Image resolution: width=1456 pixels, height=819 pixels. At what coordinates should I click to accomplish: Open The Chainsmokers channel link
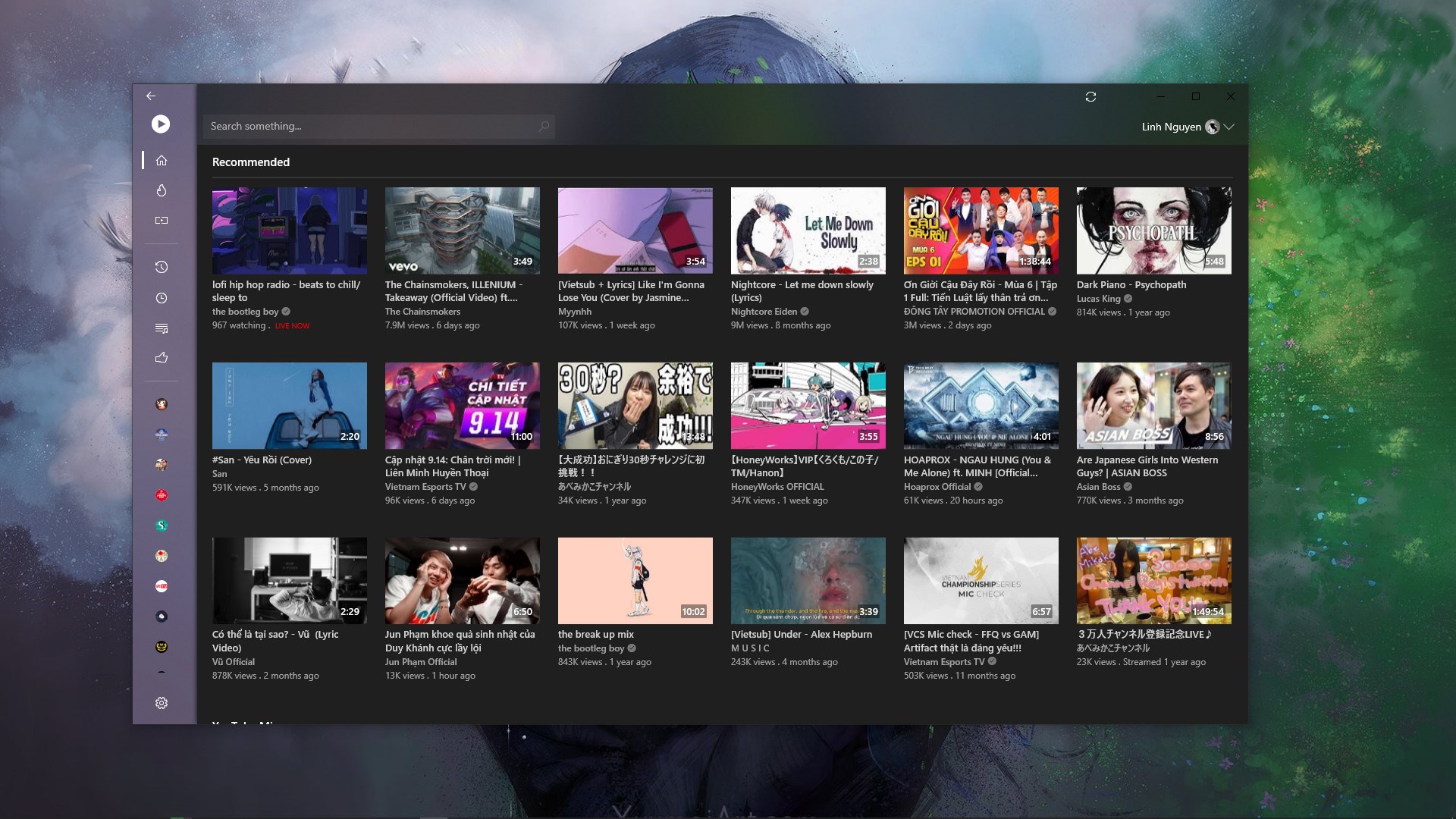422,312
